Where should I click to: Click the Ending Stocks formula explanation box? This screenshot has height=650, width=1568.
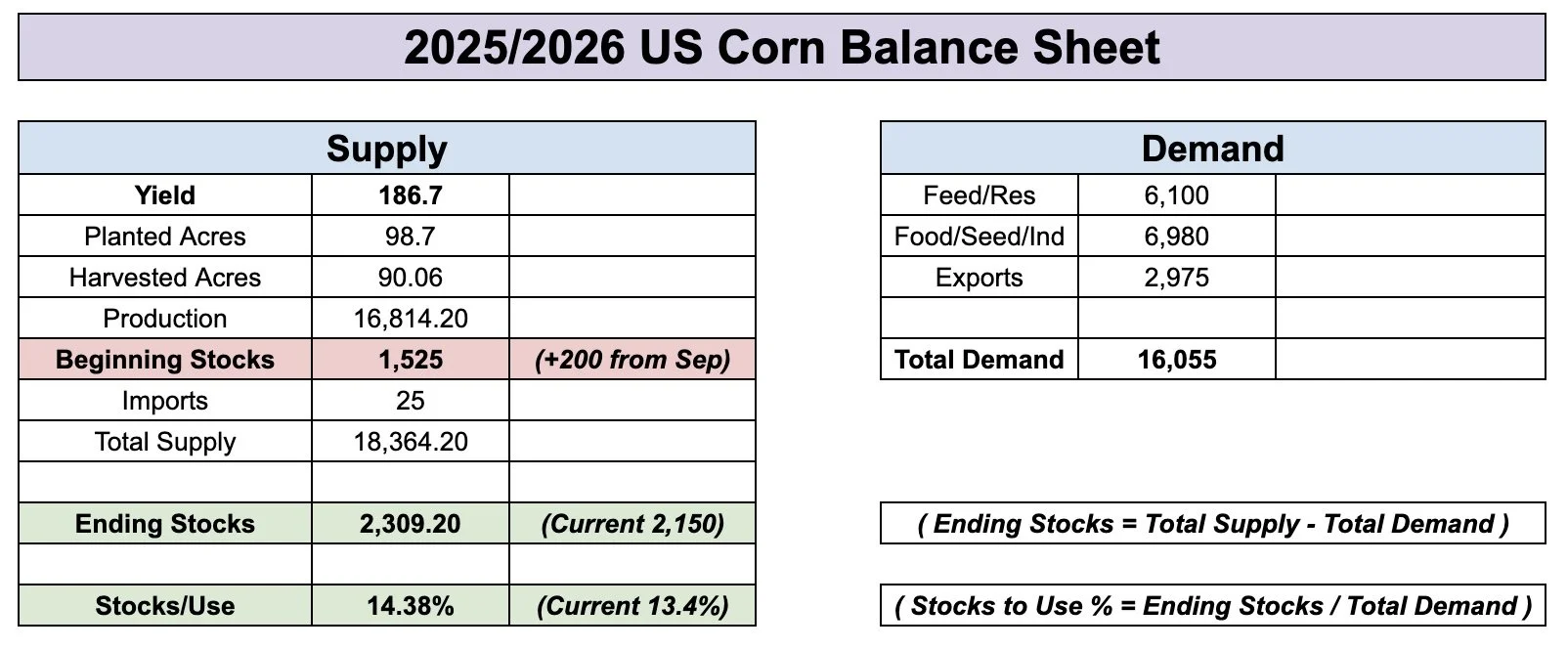(1213, 524)
